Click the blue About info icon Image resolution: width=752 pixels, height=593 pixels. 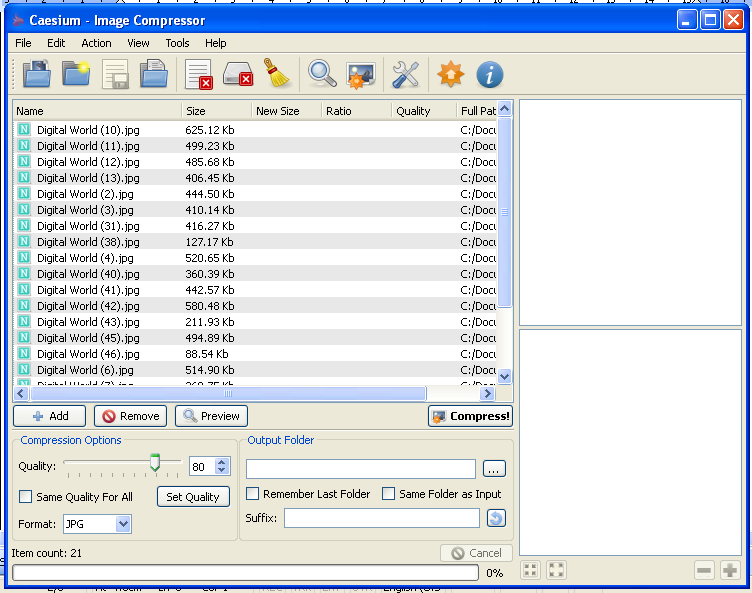point(490,74)
